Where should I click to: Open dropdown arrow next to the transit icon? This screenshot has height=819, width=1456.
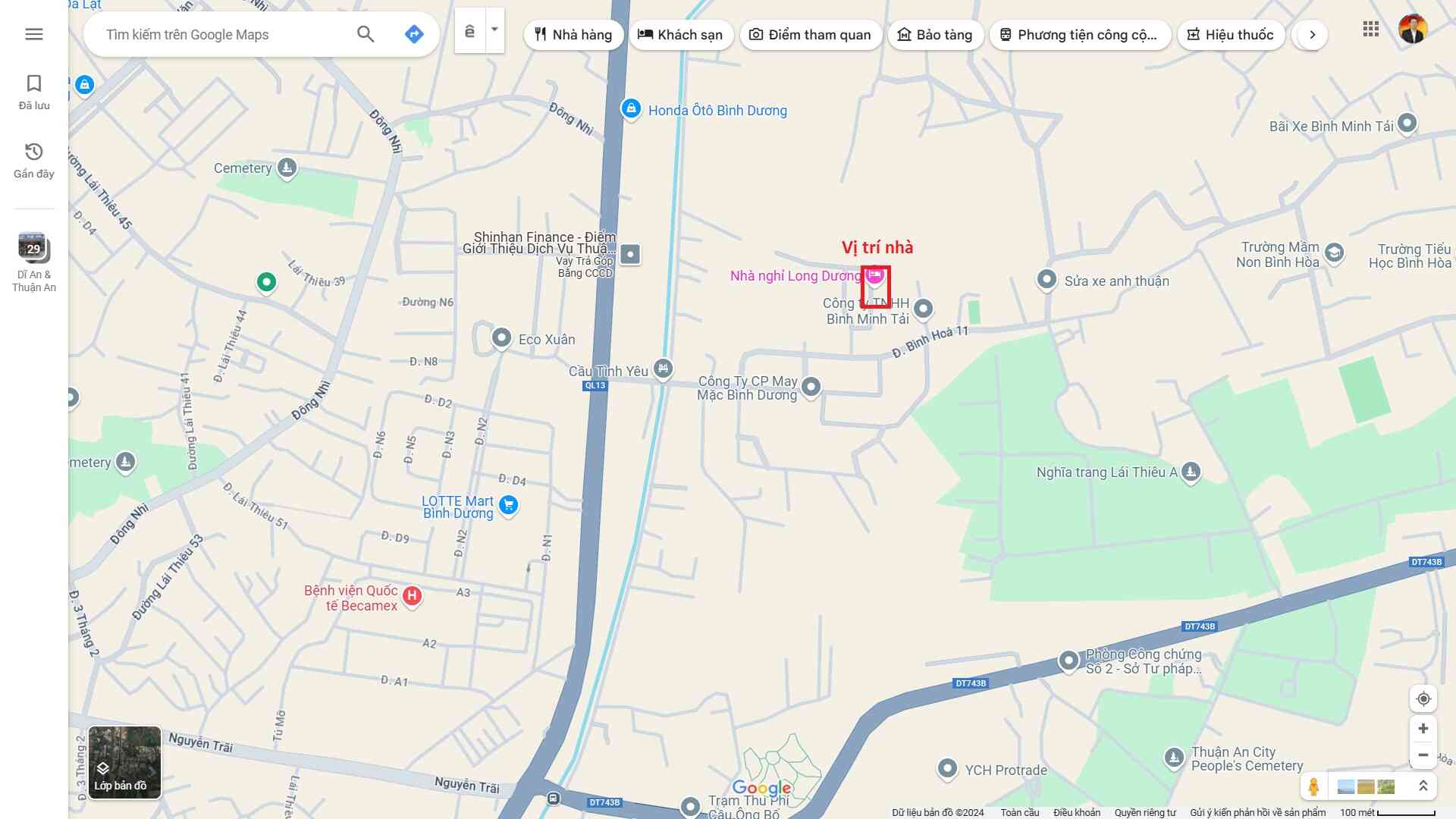point(494,30)
